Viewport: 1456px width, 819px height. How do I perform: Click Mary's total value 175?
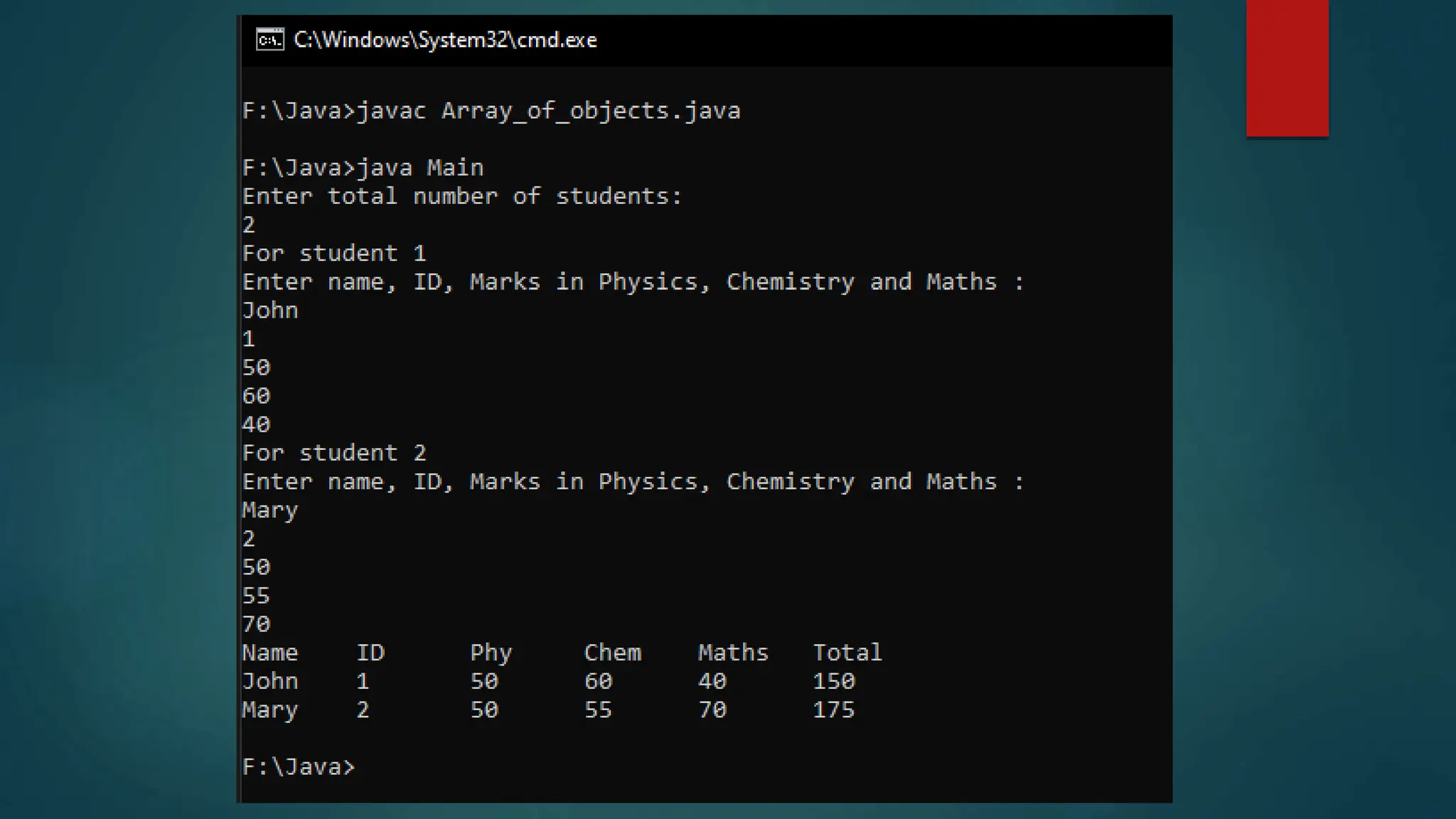(x=833, y=710)
